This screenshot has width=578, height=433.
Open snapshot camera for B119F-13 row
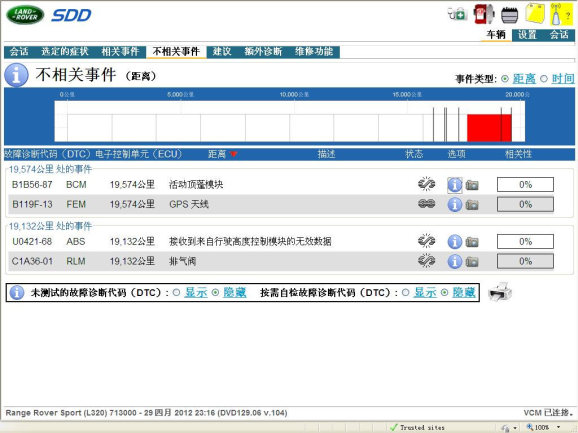472,205
